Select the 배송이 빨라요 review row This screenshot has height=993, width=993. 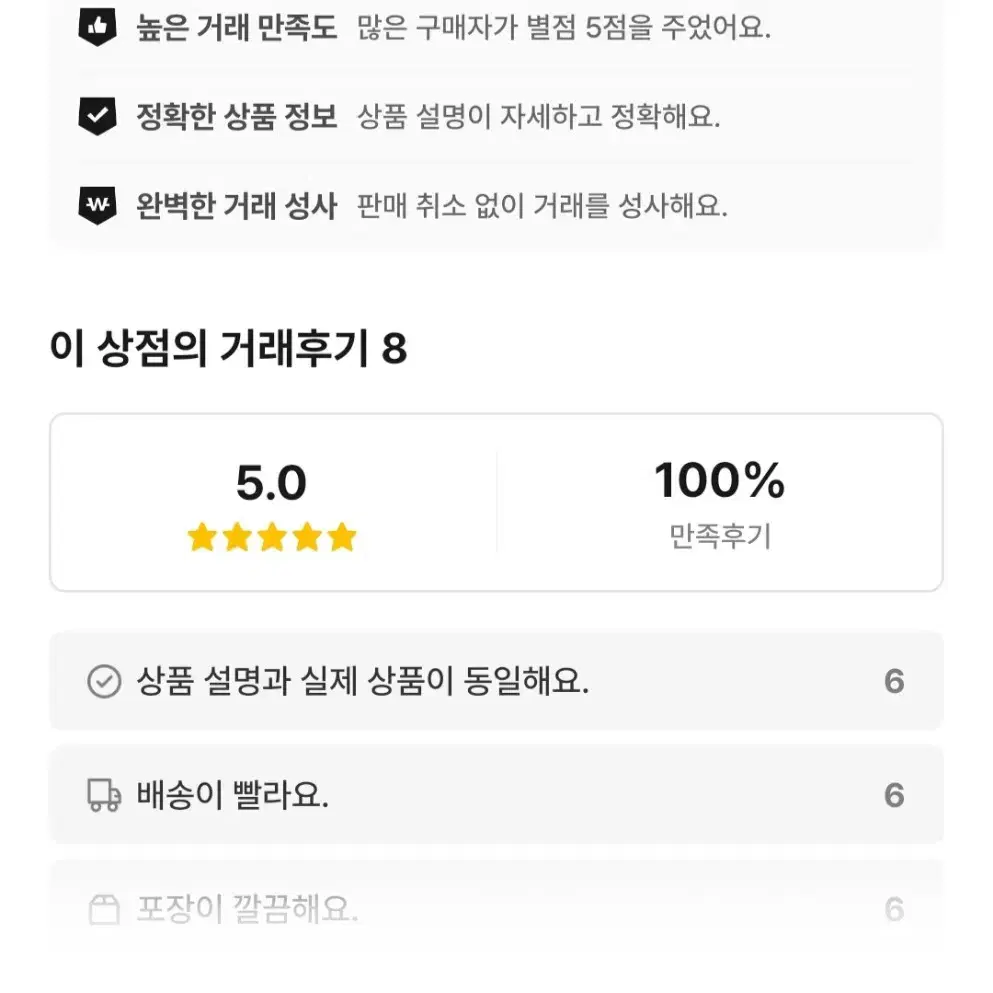point(496,795)
